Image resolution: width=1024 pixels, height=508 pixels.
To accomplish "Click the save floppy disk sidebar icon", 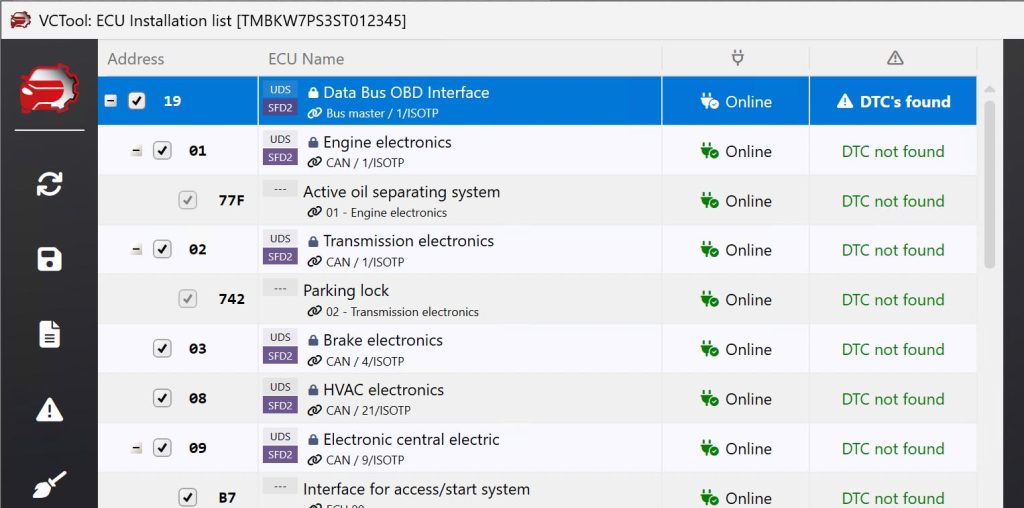I will point(49,260).
